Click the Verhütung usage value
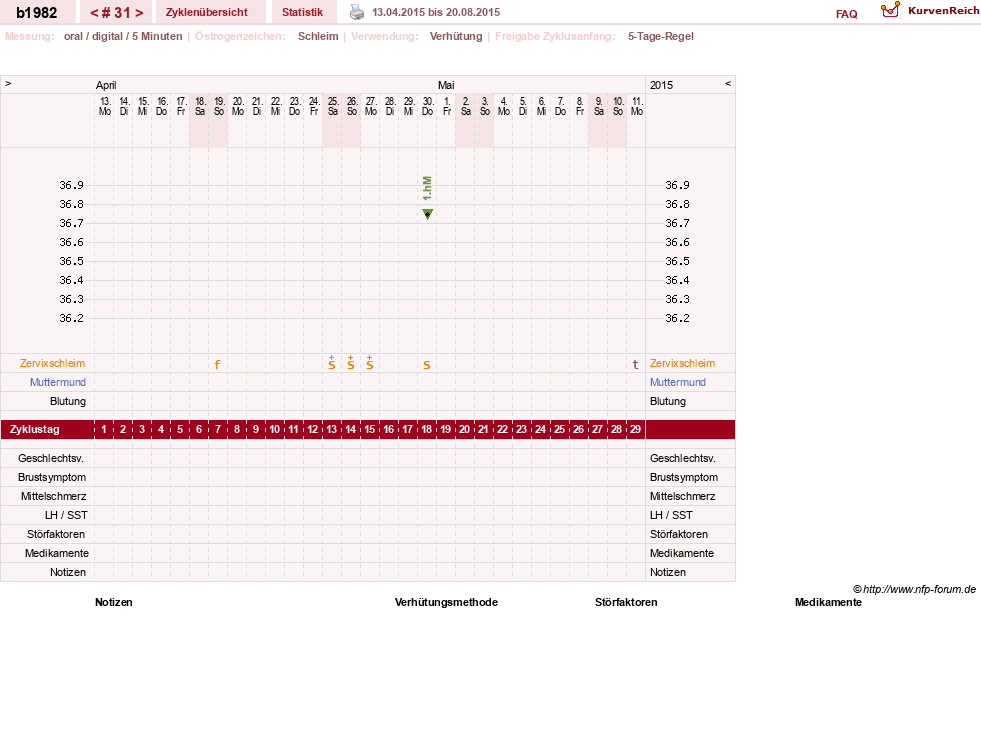Image resolution: width=981 pixels, height=741 pixels. click(456, 36)
